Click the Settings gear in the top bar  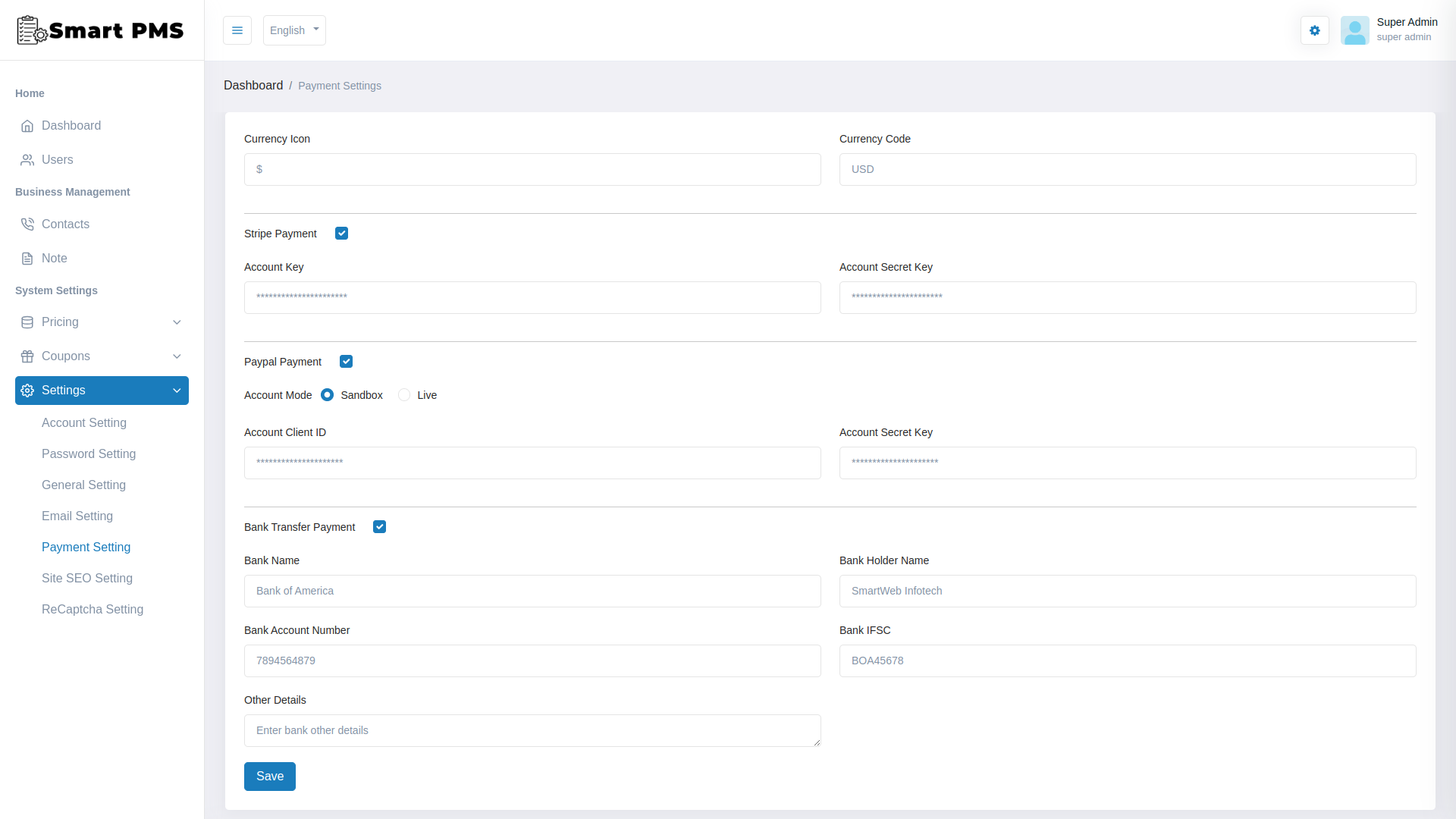[1314, 30]
